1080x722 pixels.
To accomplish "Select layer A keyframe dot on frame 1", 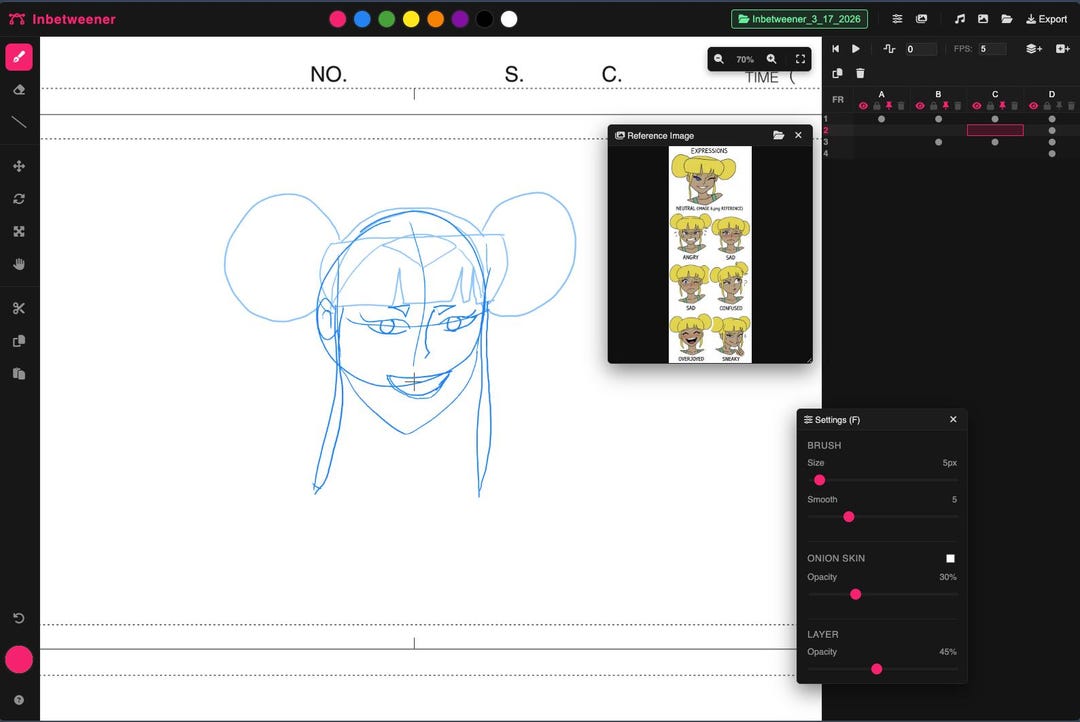I will click(x=882, y=119).
